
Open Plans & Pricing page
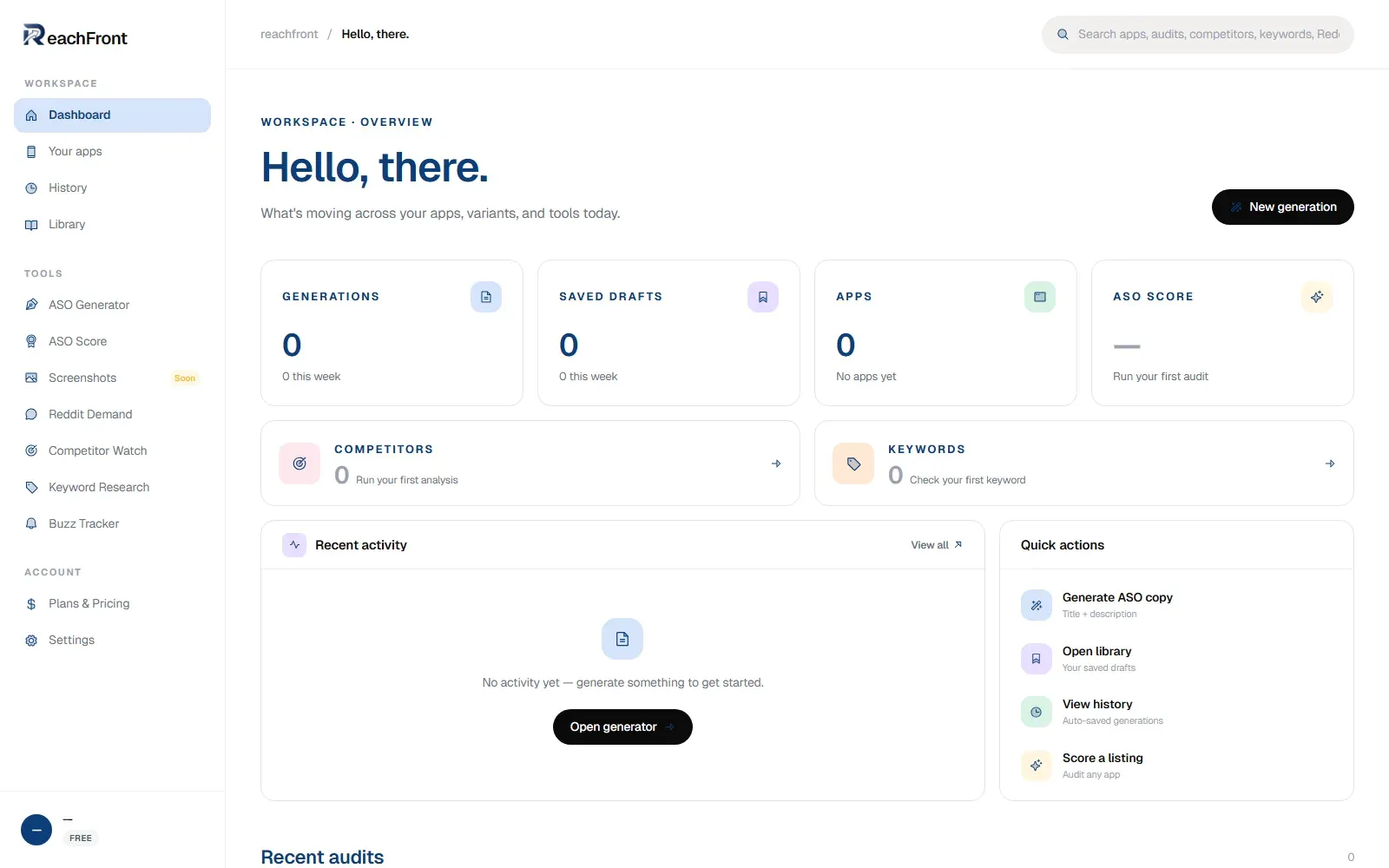pos(112,603)
